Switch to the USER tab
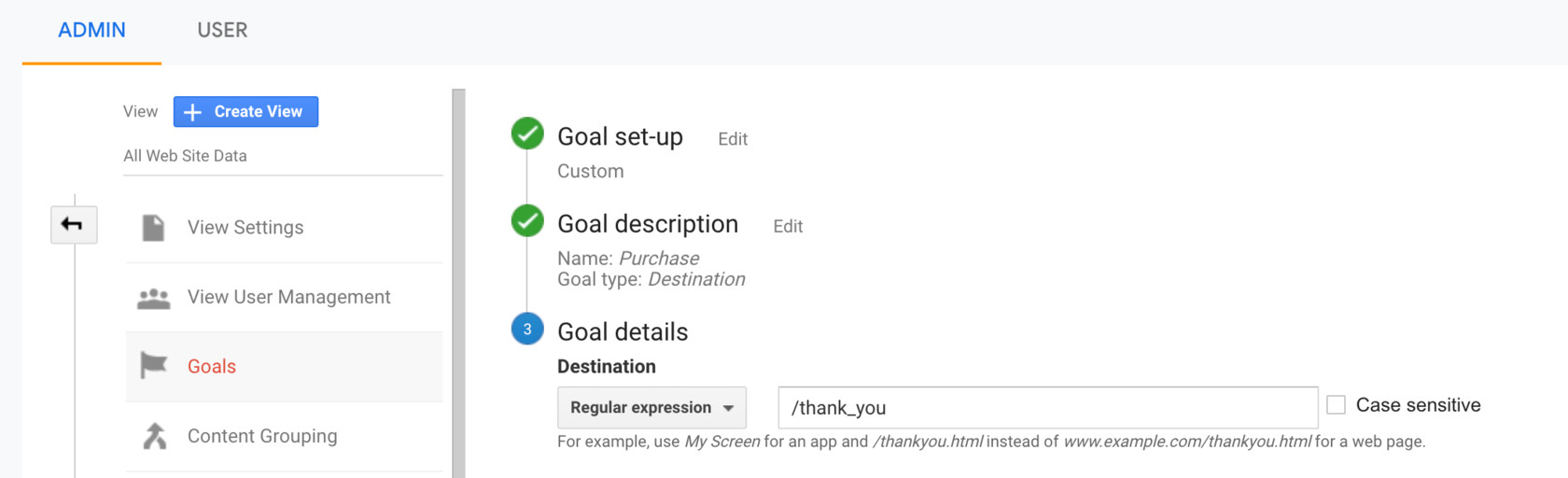 [x=222, y=30]
